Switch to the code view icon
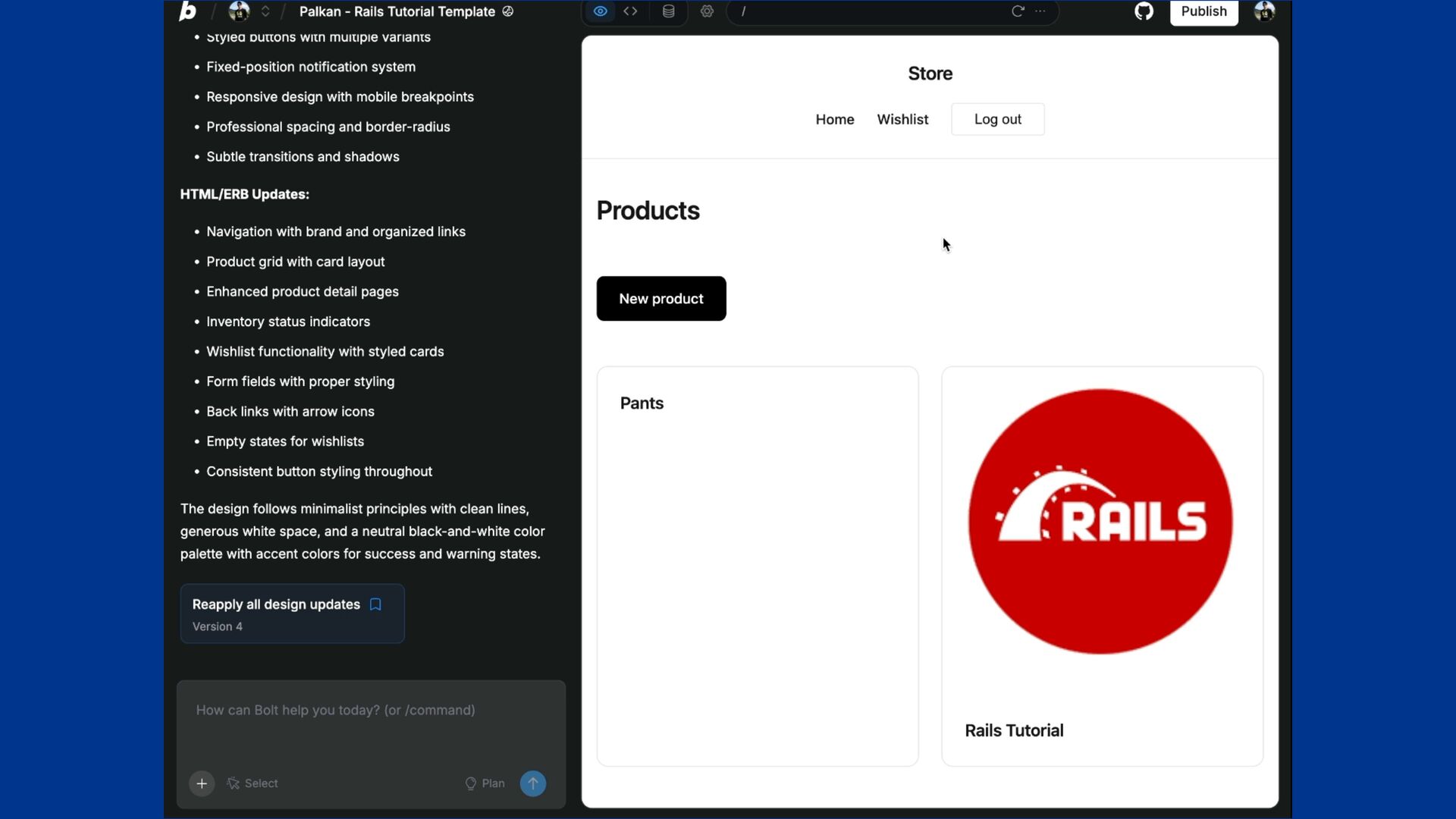Image resolution: width=1456 pixels, height=819 pixels. click(x=630, y=11)
